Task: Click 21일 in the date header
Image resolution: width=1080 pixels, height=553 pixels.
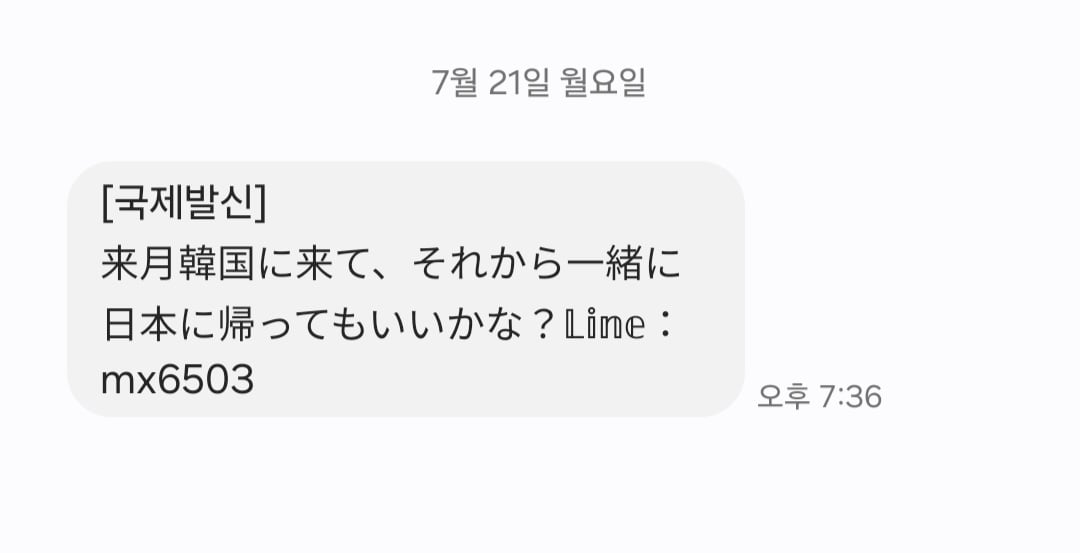Action: (x=519, y=83)
